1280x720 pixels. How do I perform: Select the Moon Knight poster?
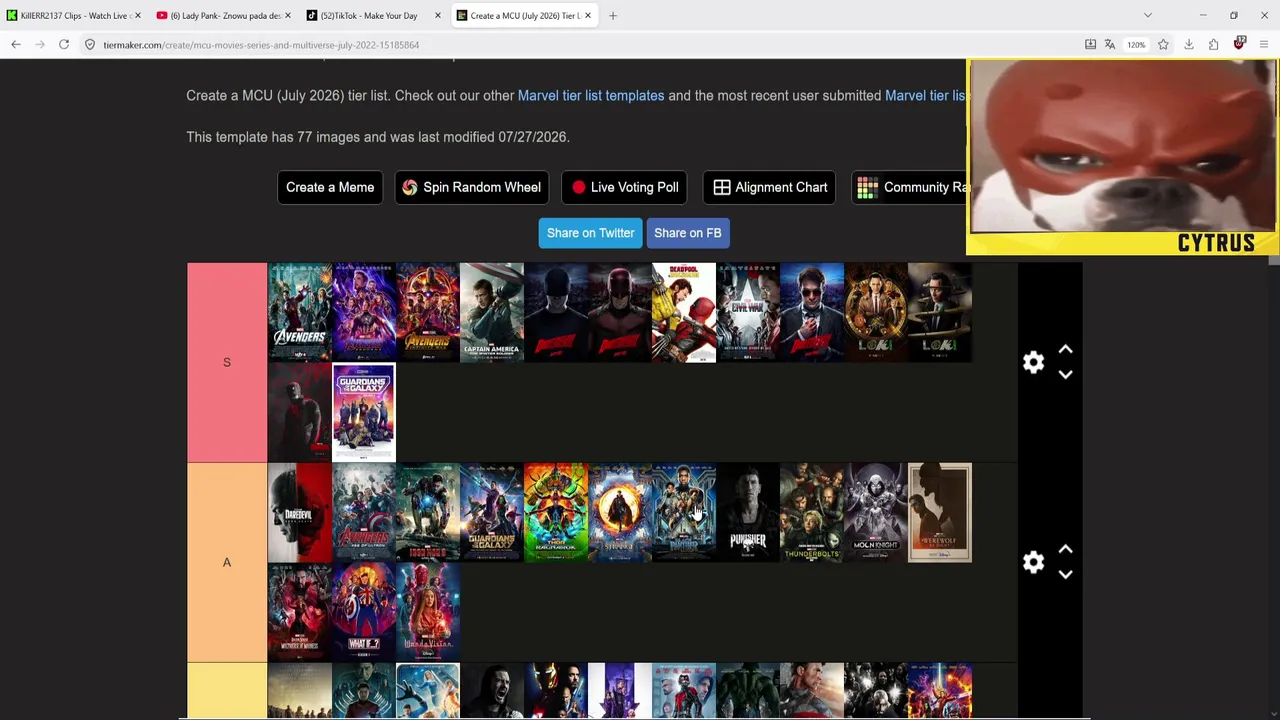tap(876, 512)
